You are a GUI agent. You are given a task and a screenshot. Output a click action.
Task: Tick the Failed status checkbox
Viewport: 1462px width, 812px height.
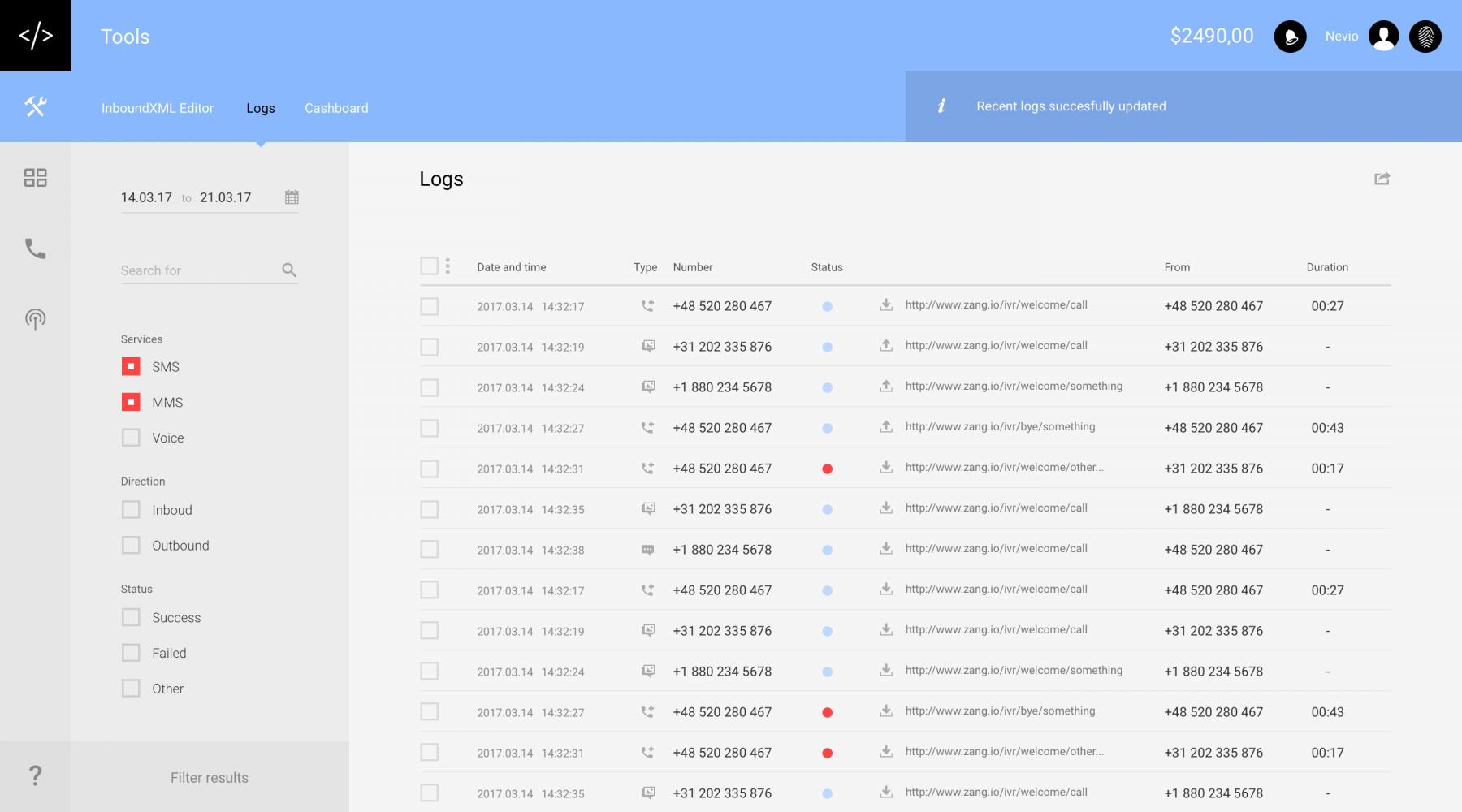[131, 653]
